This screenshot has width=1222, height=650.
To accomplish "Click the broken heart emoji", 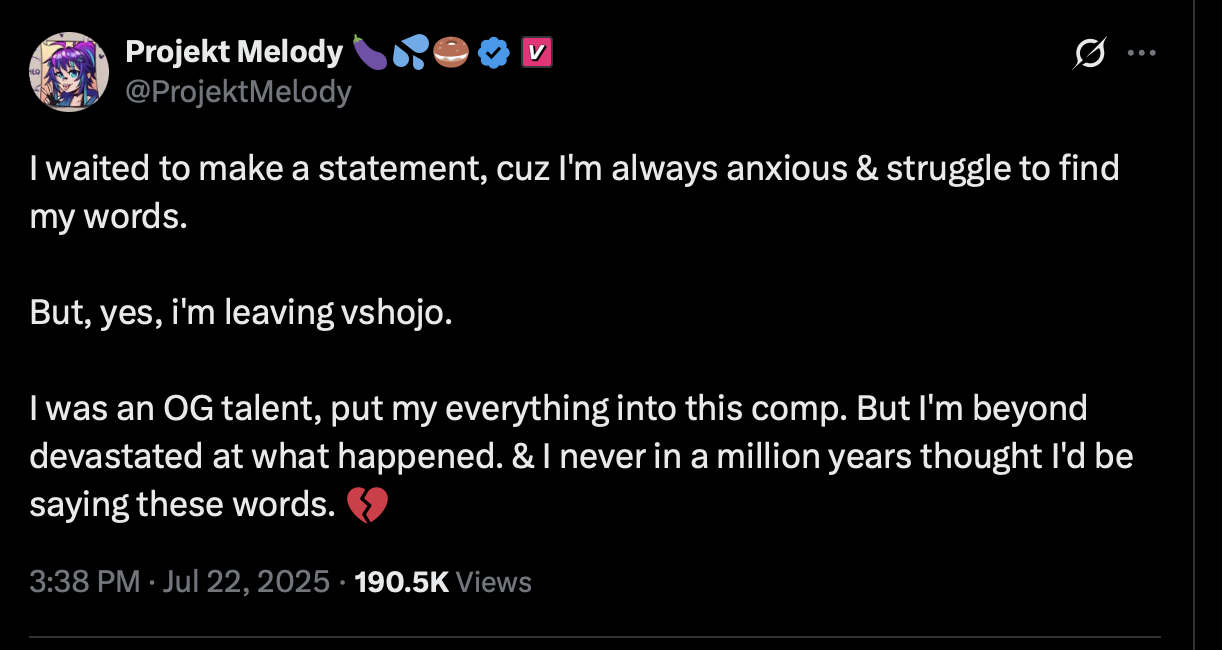I will pyautogui.click(x=366, y=507).
